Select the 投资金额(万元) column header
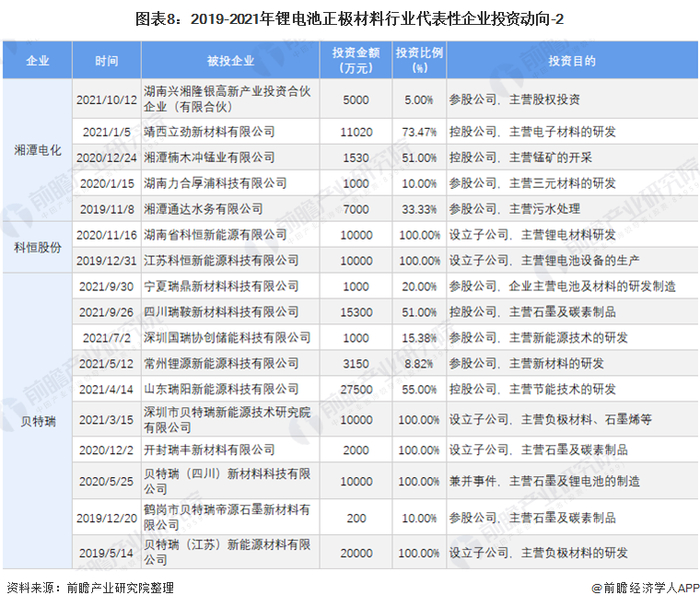Screen dimensions: 700x607 point(356,60)
